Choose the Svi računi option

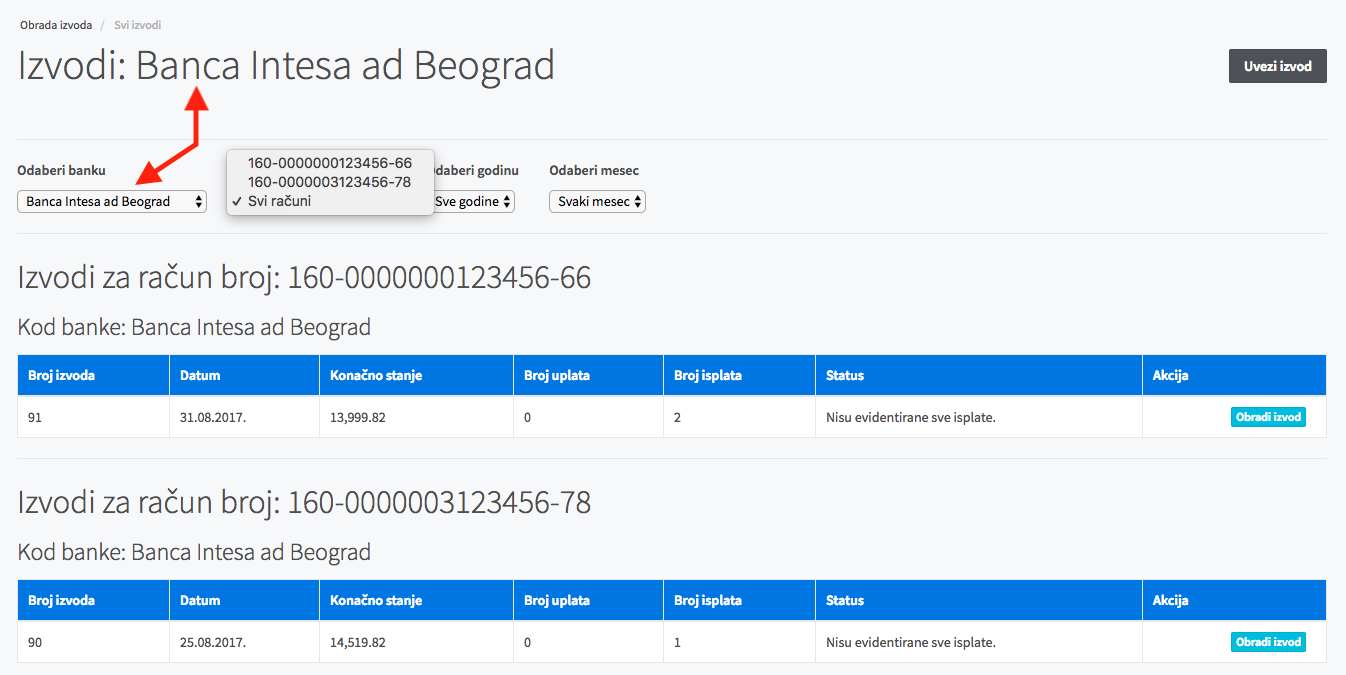[x=330, y=201]
